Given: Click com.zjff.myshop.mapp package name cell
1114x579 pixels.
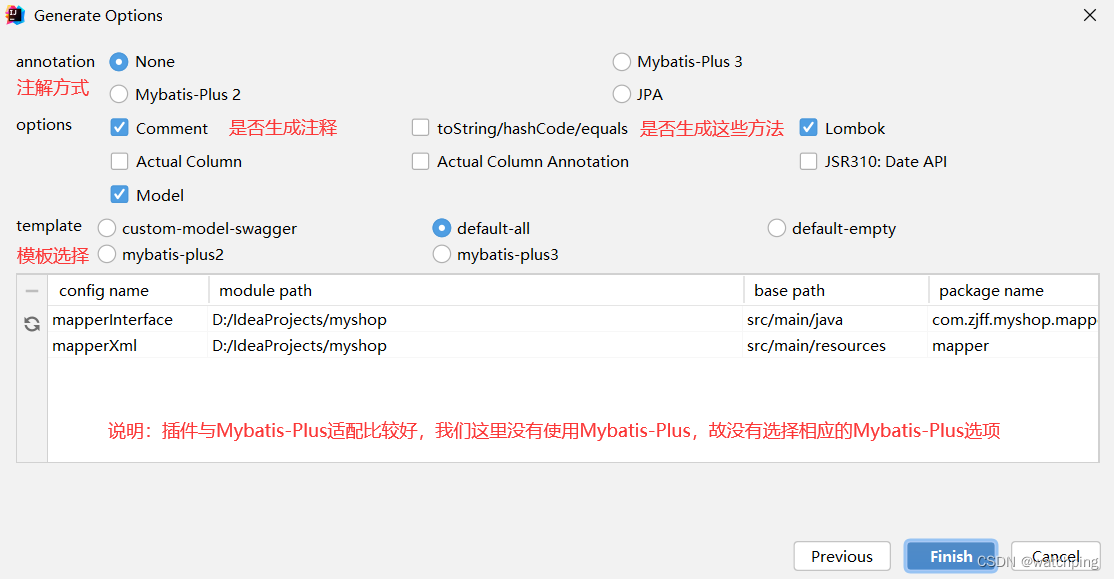Looking at the screenshot, I should [1013, 320].
